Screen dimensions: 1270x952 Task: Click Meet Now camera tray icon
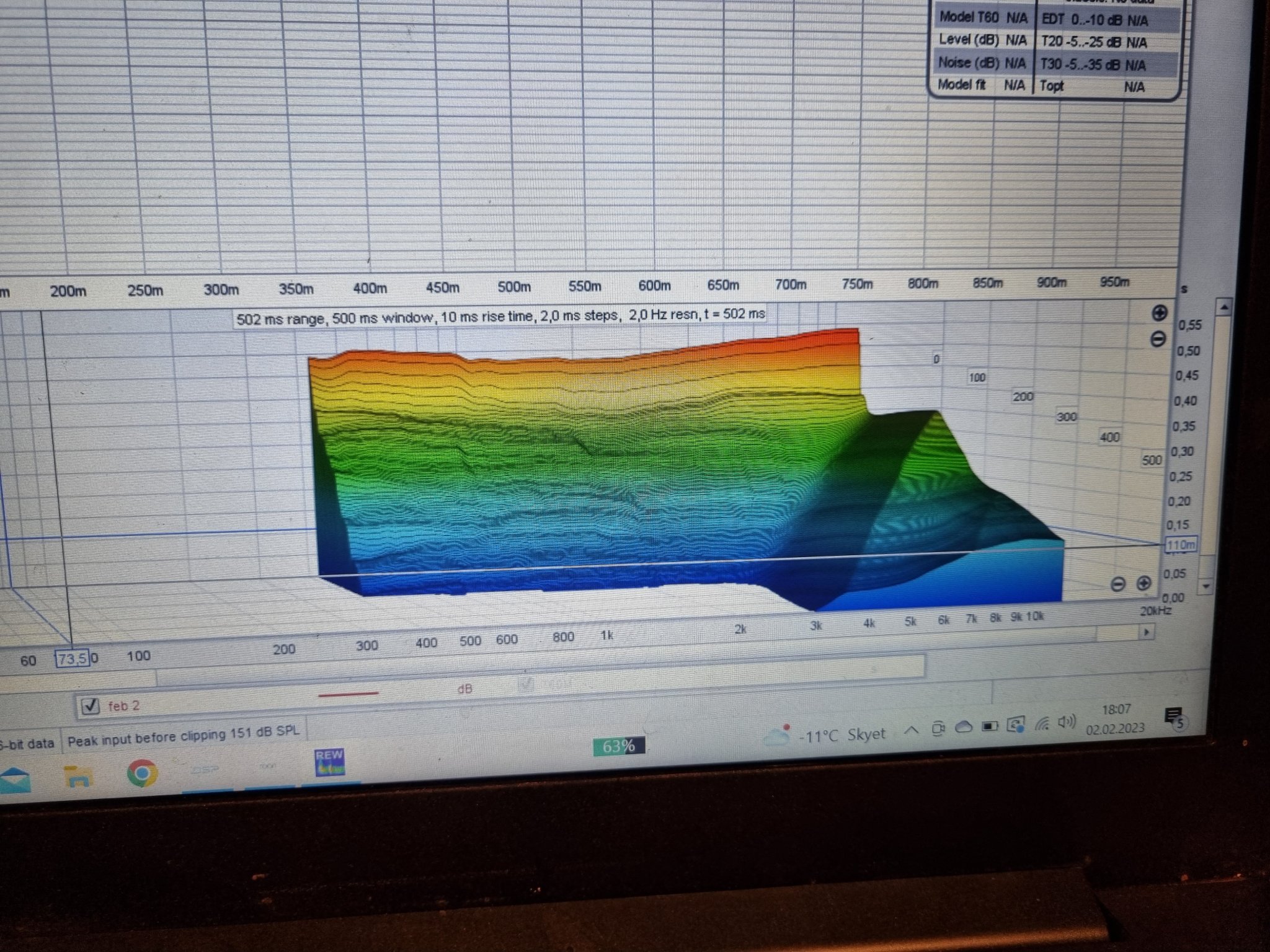(x=938, y=729)
